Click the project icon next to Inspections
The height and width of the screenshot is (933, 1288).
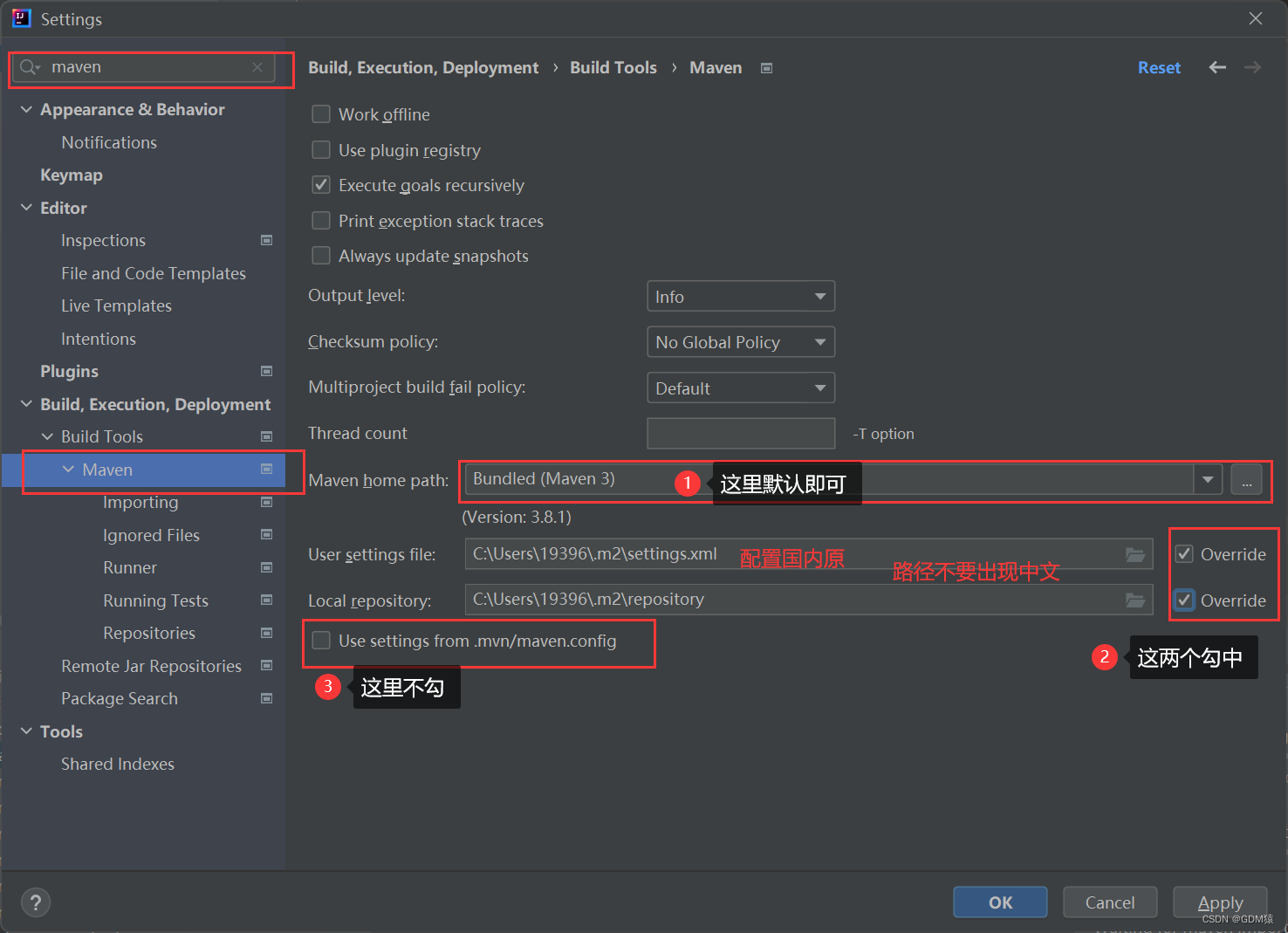tap(267, 240)
